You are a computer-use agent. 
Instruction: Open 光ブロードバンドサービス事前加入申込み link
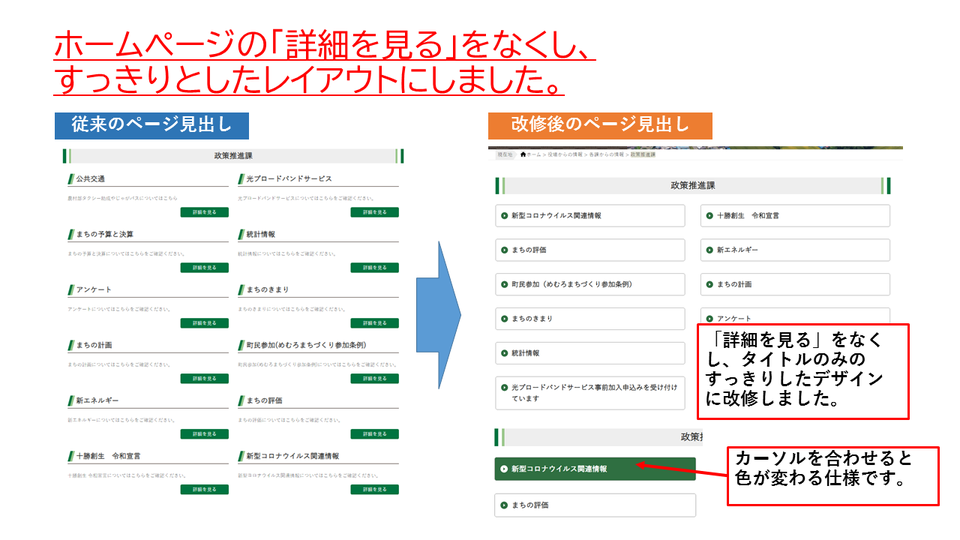pyautogui.click(x=594, y=392)
